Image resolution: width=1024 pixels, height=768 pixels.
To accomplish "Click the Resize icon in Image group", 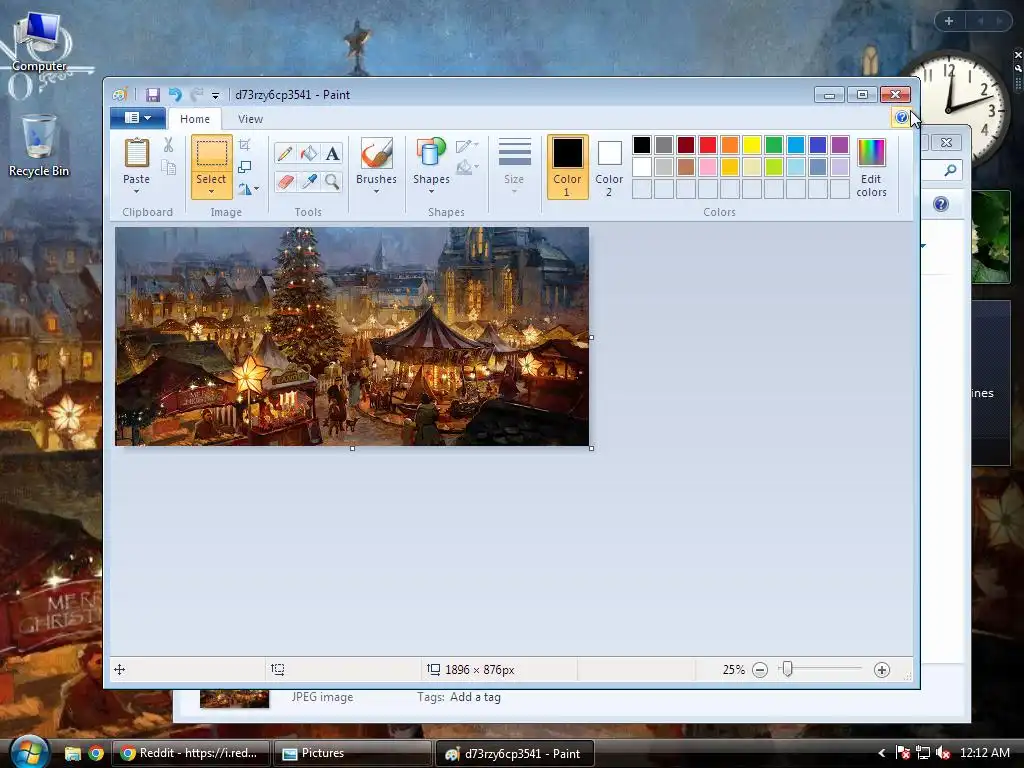I will point(245,167).
